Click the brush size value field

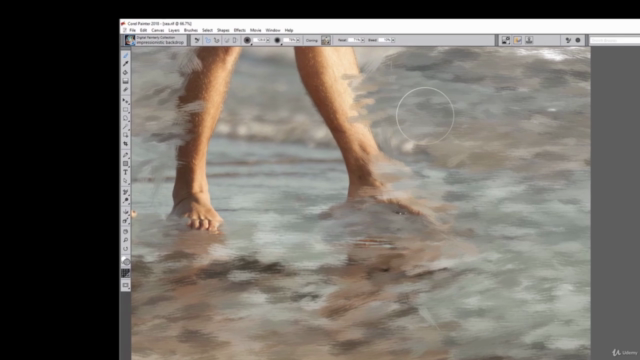pyautogui.click(x=260, y=40)
